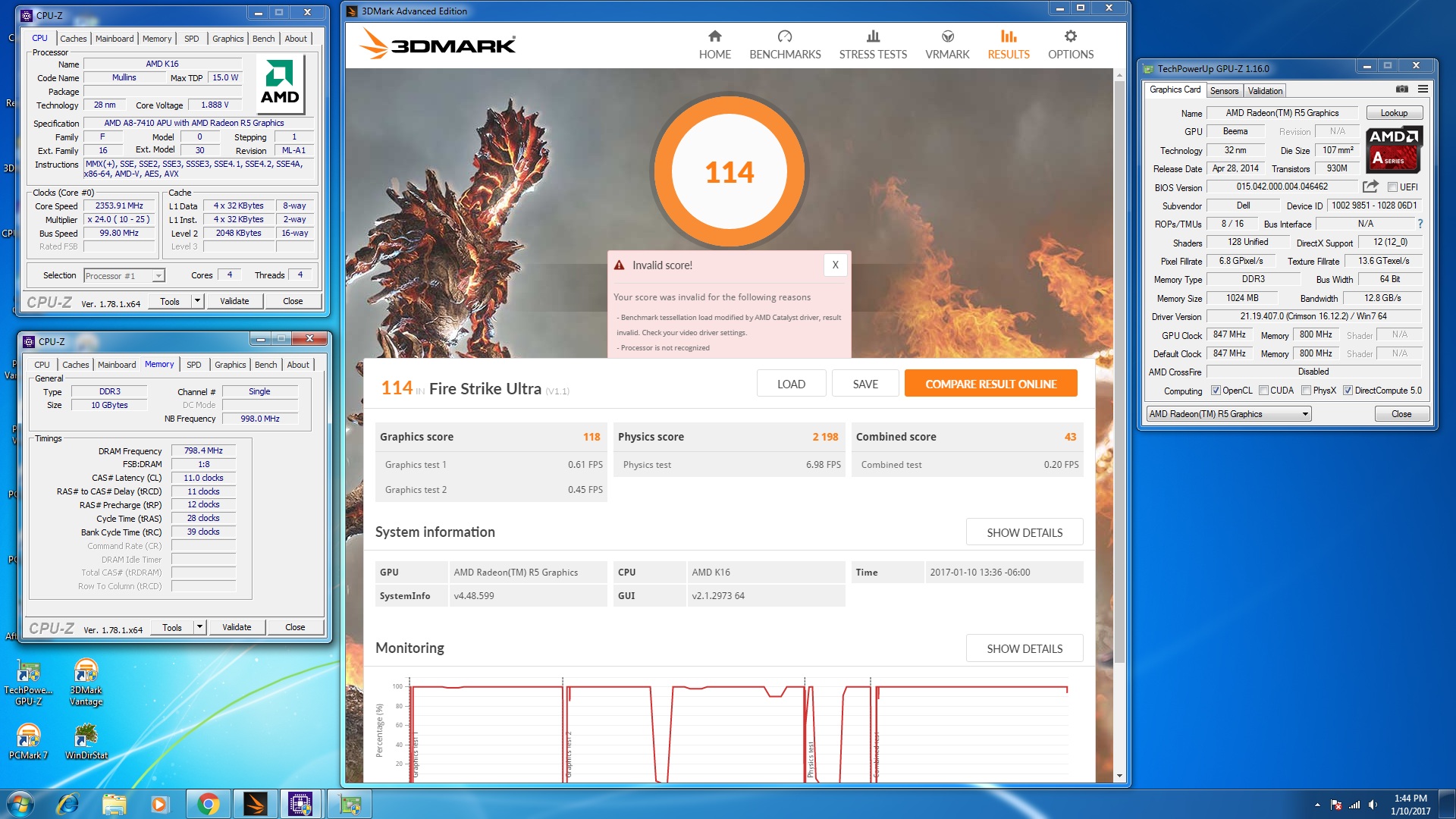Image resolution: width=1456 pixels, height=819 pixels.
Task: Open 3DMark Vantage desktop shortcut
Action: tap(86, 682)
